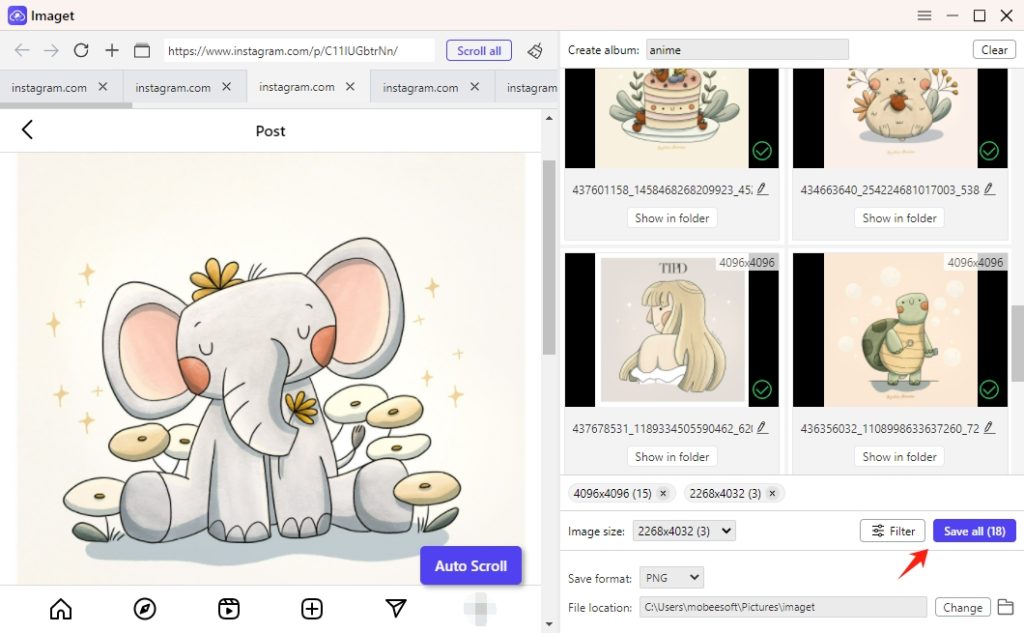Remove the 4096x4096 (15) filter chip
Viewport: 1024px width, 633px height.
click(x=662, y=493)
